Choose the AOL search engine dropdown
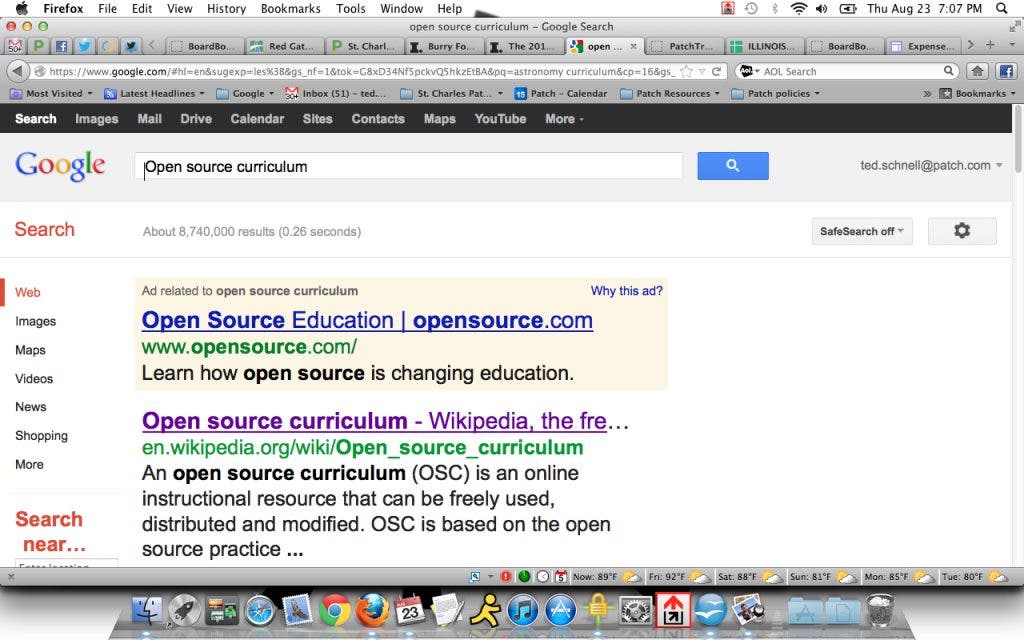This screenshot has width=1024, height=640. coord(750,71)
